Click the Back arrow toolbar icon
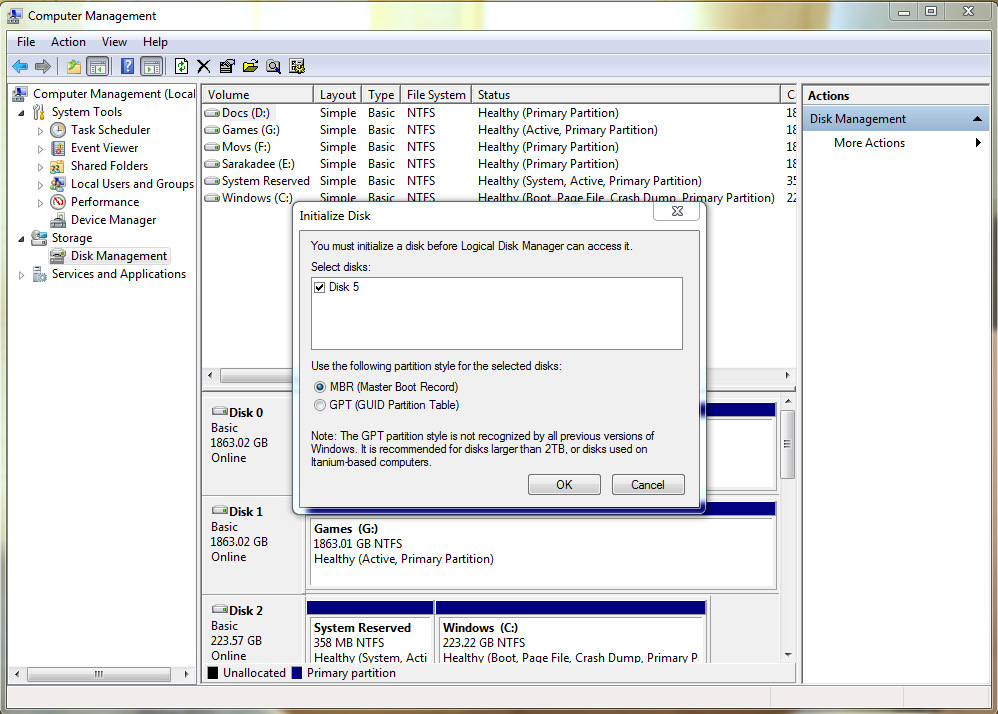This screenshot has height=714, width=998. tap(20, 66)
